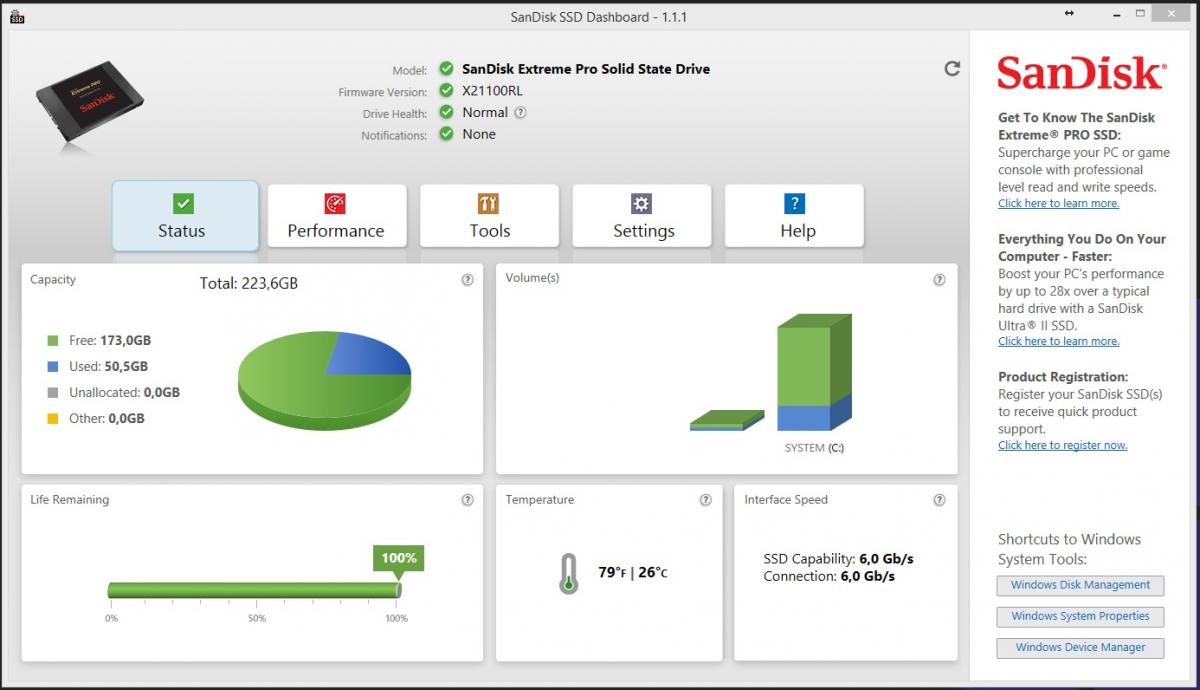Click the Drive Health 'Normal' value

tap(485, 113)
